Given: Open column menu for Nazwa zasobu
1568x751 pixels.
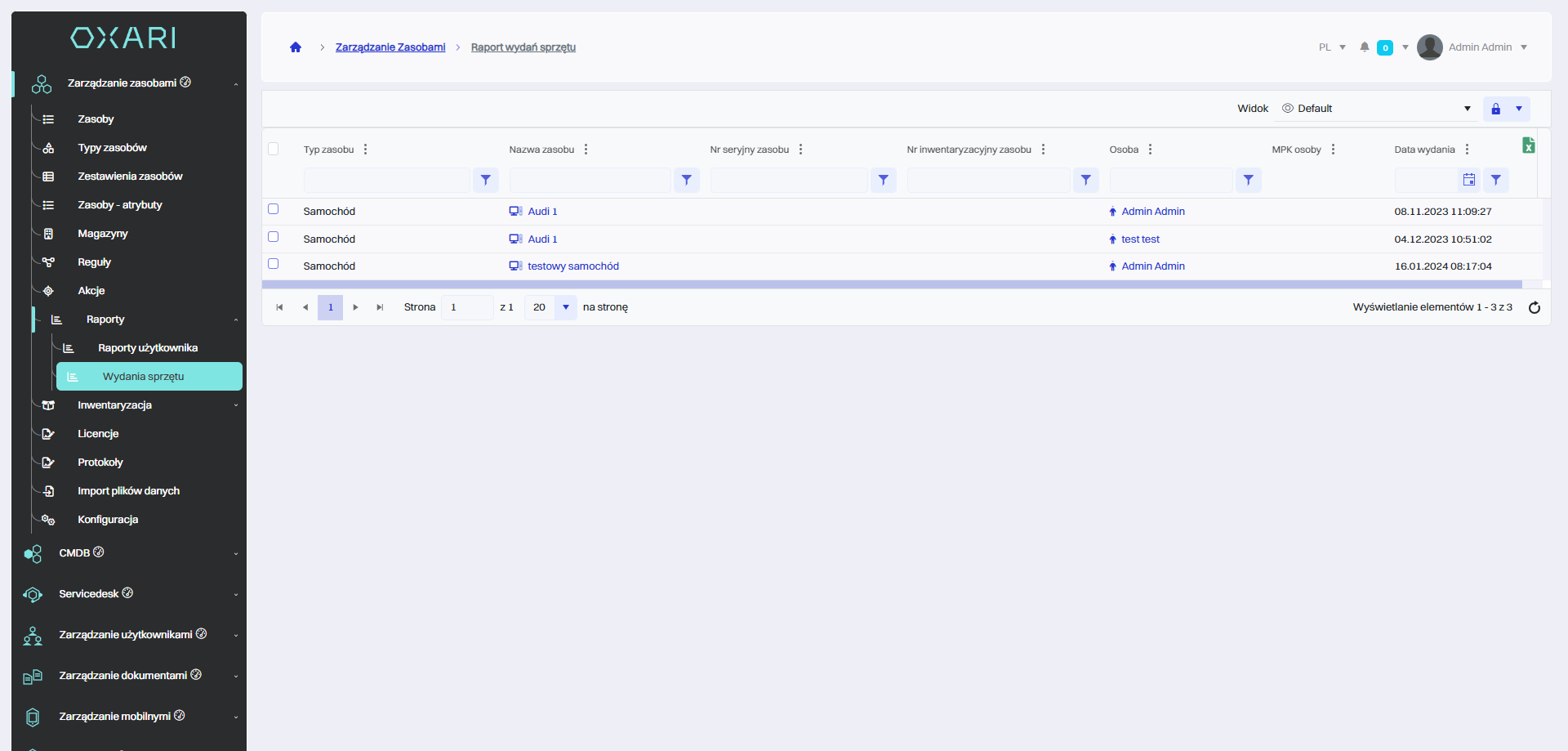Looking at the screenshot, I should coord(586,150).
